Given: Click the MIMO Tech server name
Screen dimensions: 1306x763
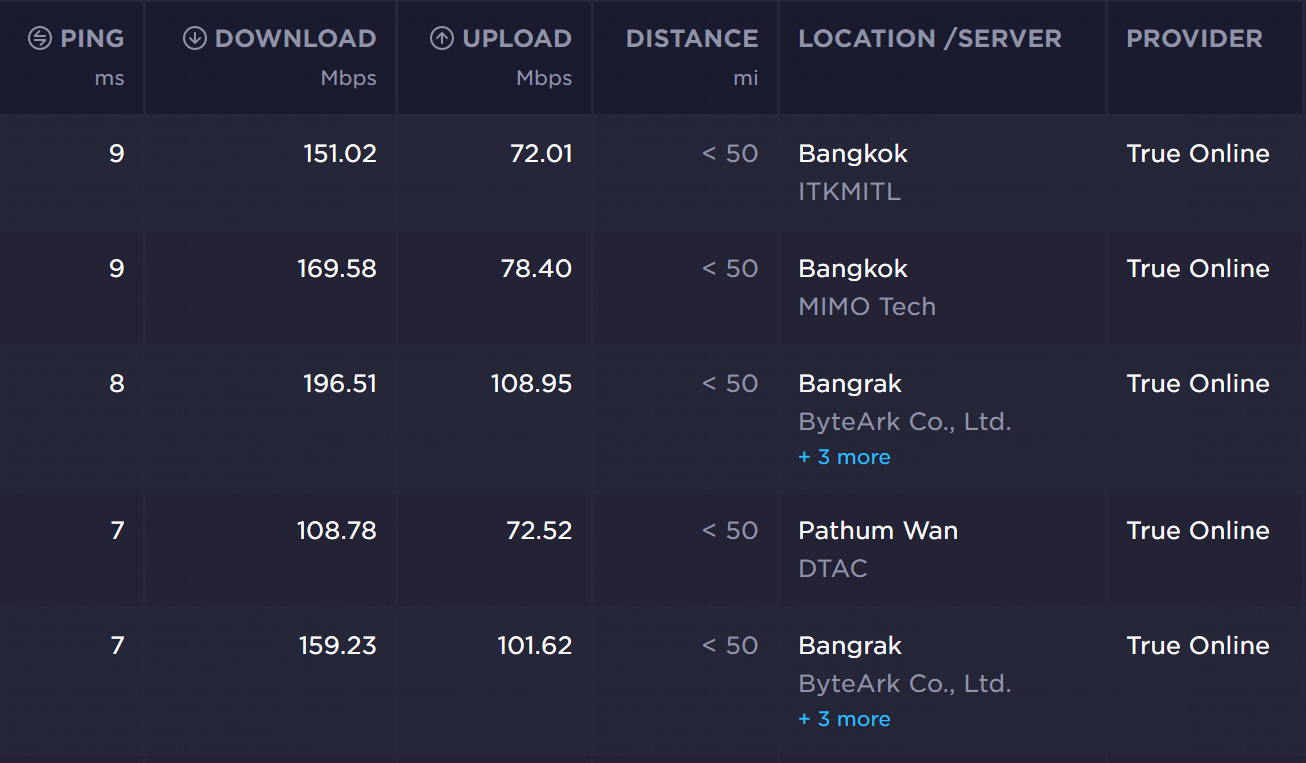Looking at the screenshot, I should point(867,307).
